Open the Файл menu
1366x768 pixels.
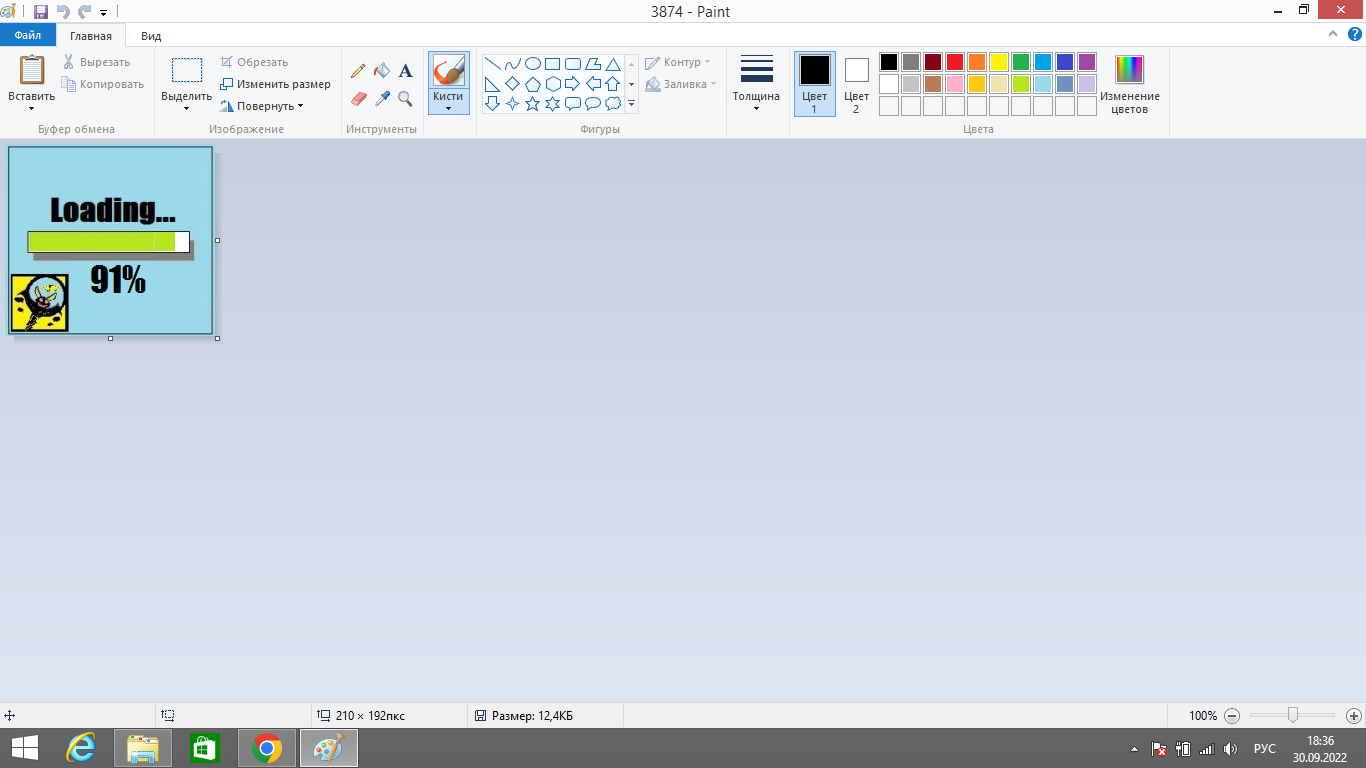click(27, 36)
